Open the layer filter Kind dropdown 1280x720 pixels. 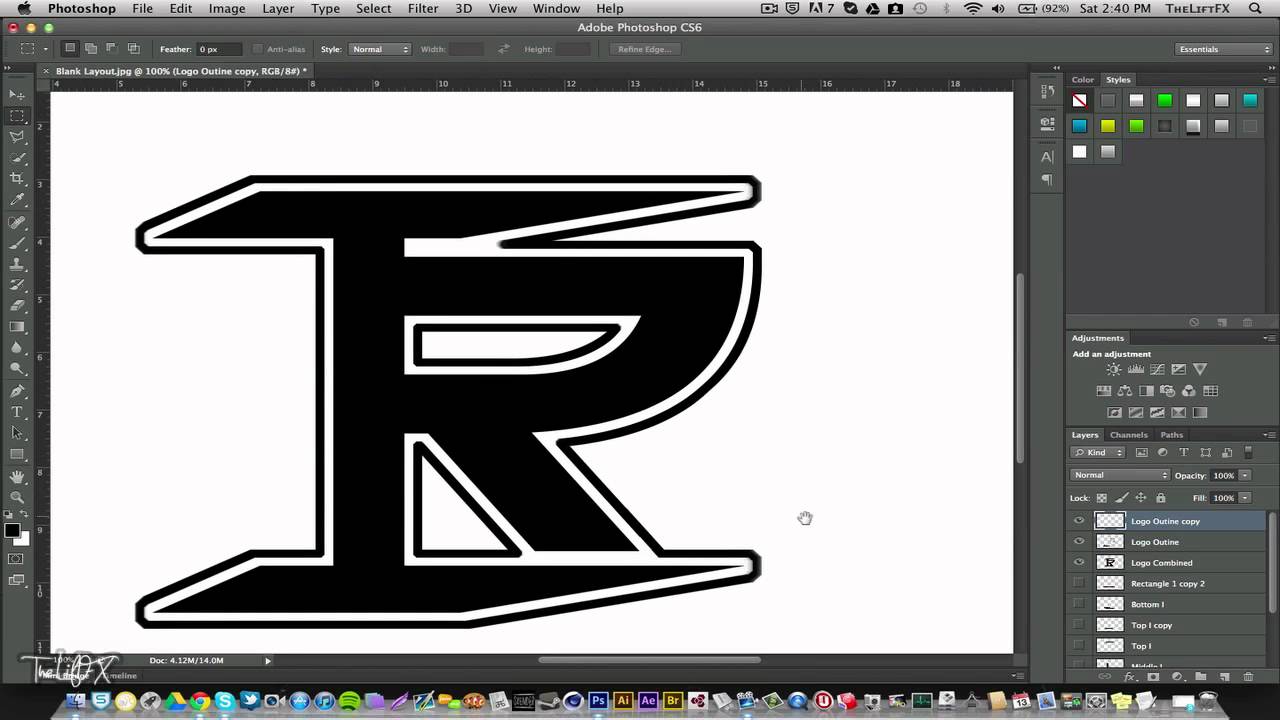(1098, 453)
